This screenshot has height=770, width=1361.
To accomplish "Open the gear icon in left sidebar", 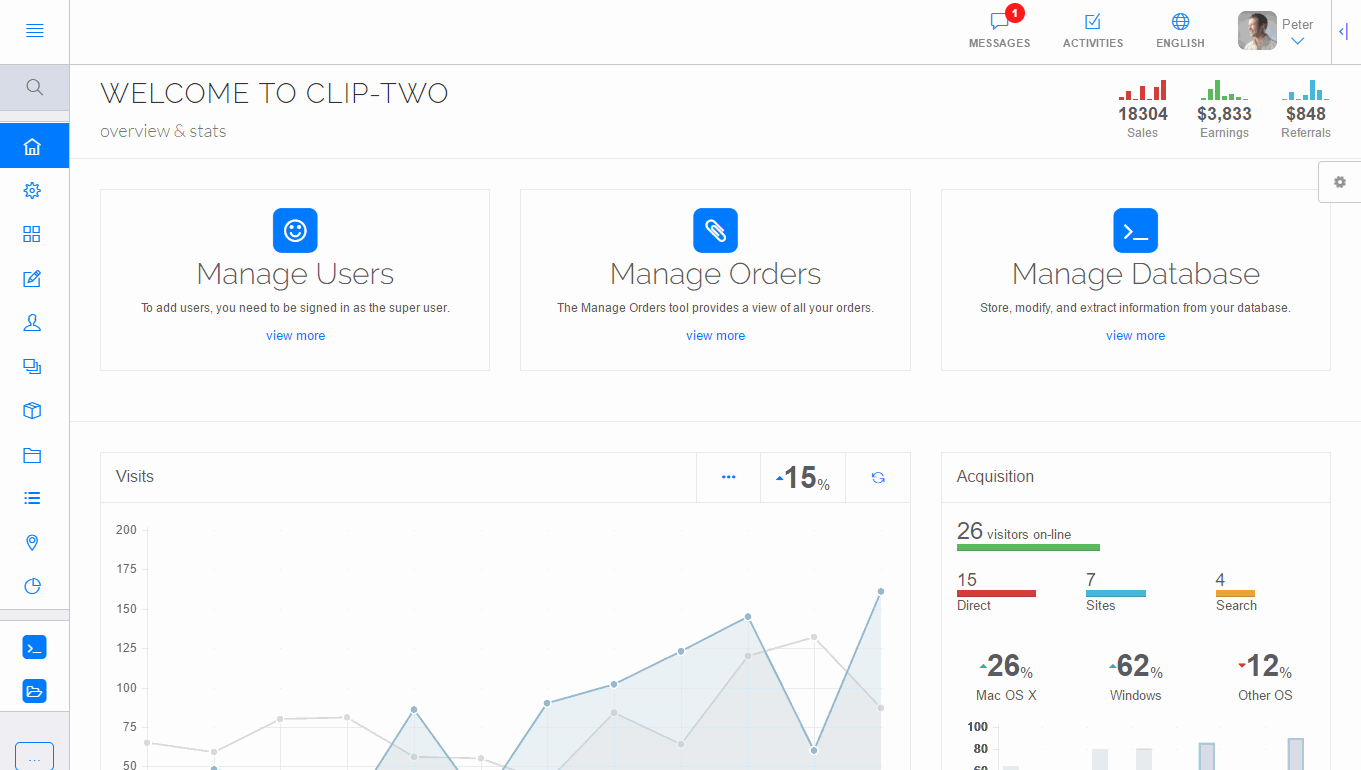I will tap(32, 191).
